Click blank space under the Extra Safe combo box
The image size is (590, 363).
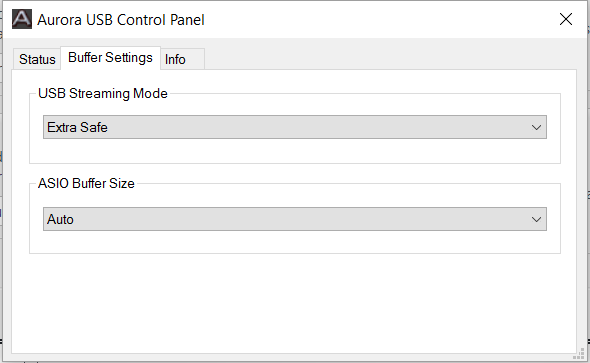tap(295, 151)
